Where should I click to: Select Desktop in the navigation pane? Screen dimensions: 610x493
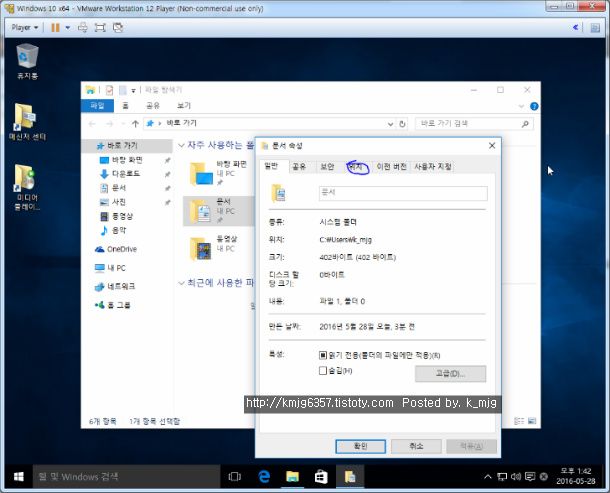(127, 160)
